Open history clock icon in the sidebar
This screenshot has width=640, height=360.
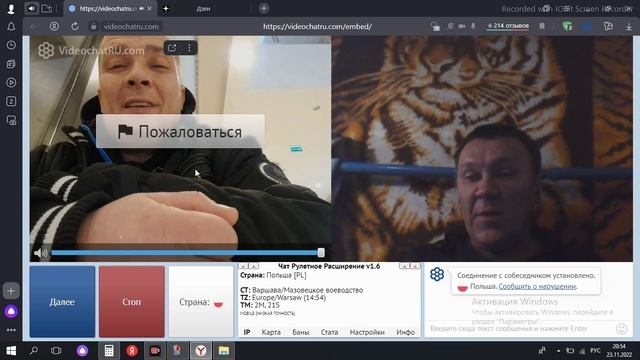(11, 45)
